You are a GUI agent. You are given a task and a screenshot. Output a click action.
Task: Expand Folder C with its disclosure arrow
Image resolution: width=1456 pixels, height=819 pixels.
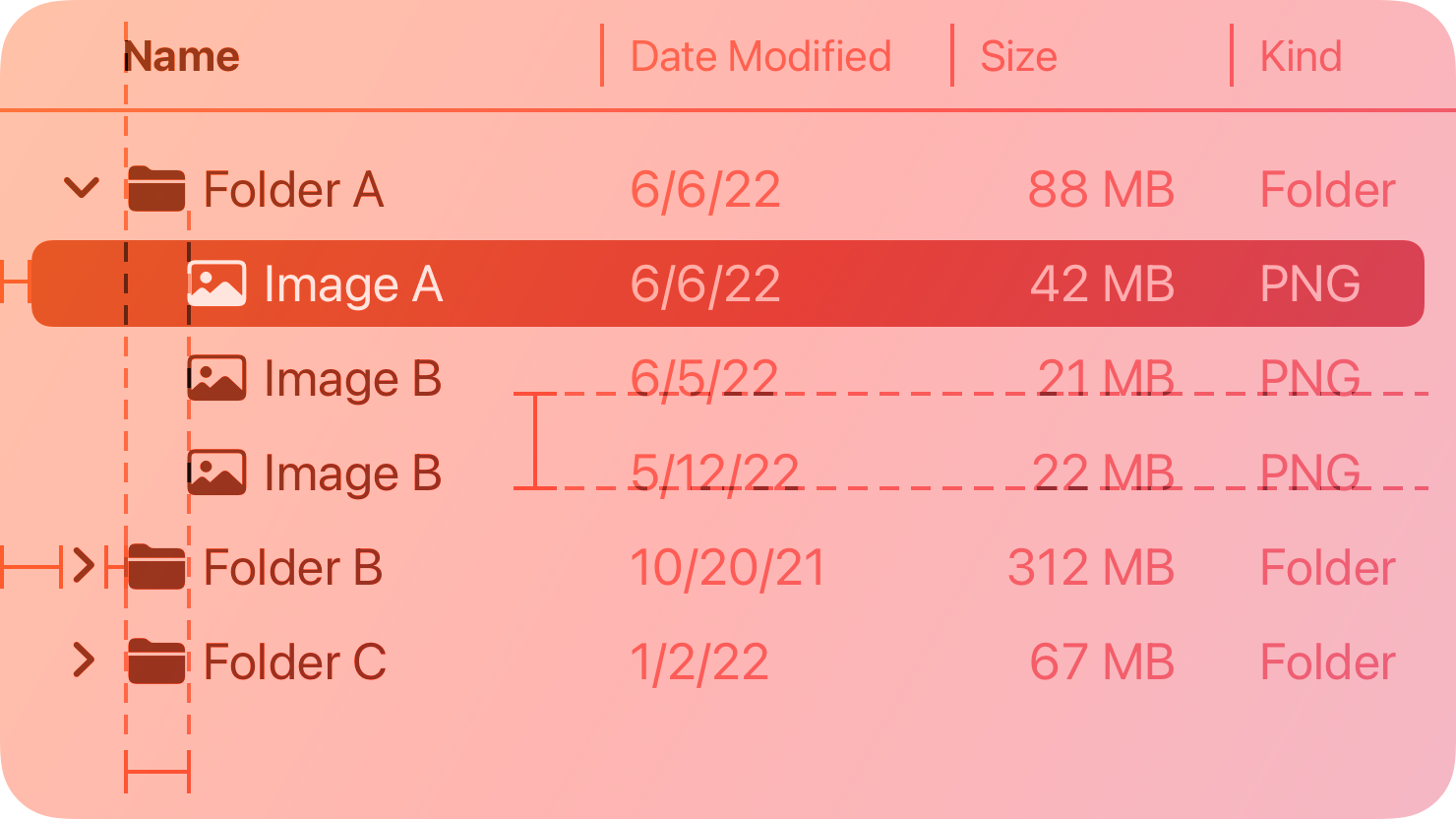tap(82, 661)
